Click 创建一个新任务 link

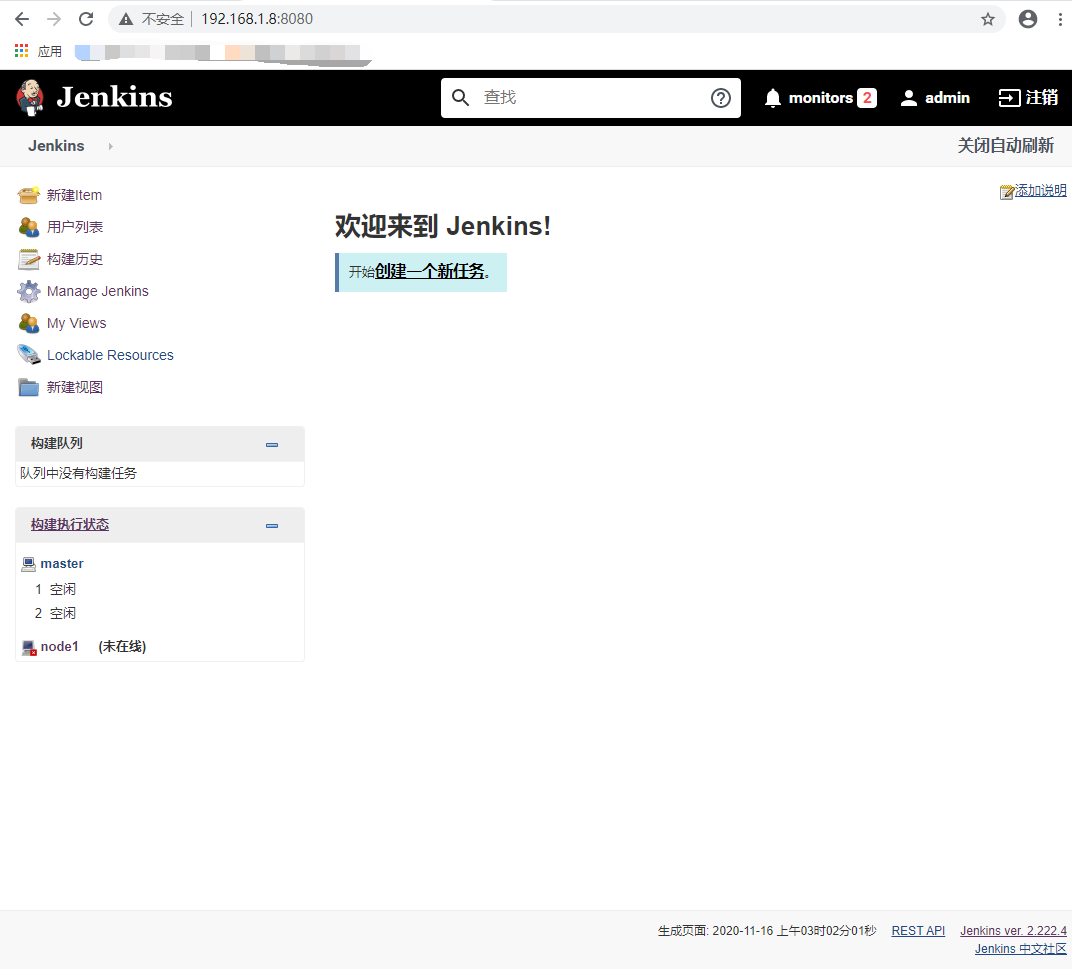coord(429,271)
